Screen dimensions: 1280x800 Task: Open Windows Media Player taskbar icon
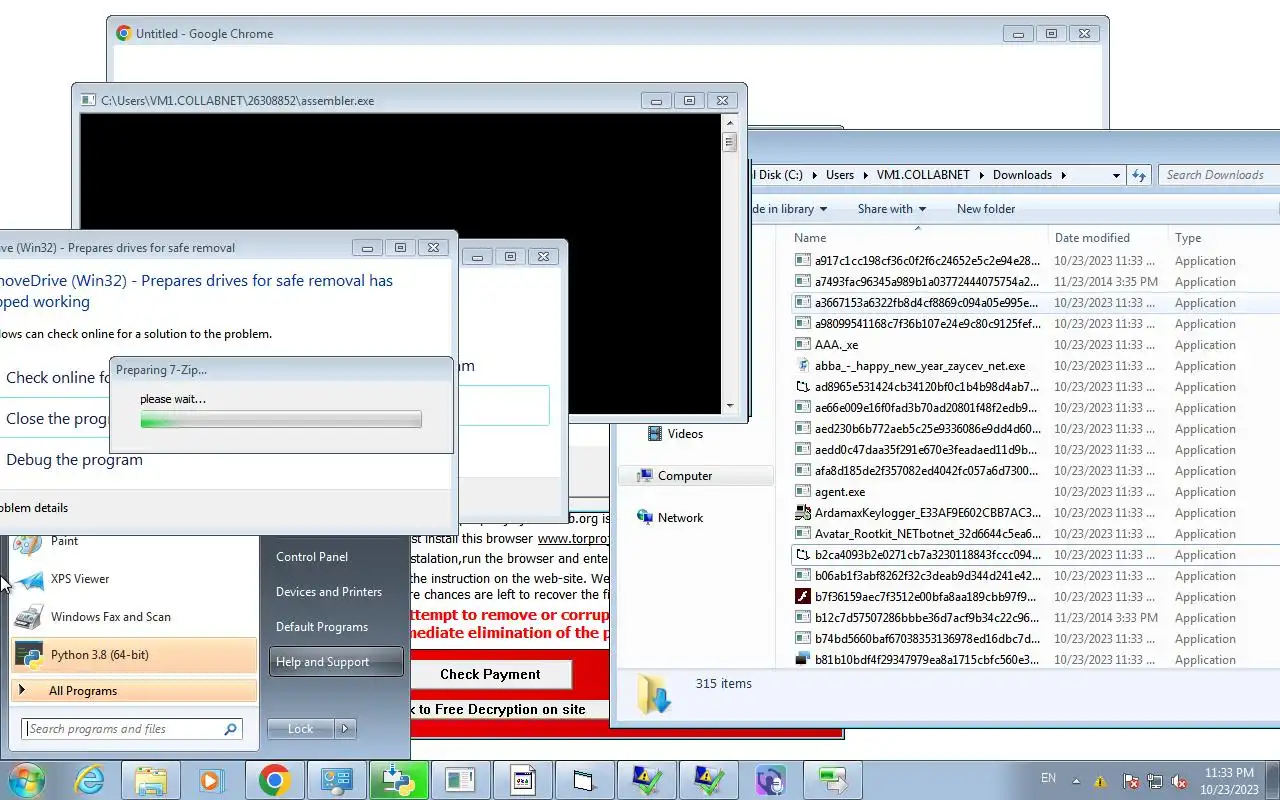click(x=212, y=779)
